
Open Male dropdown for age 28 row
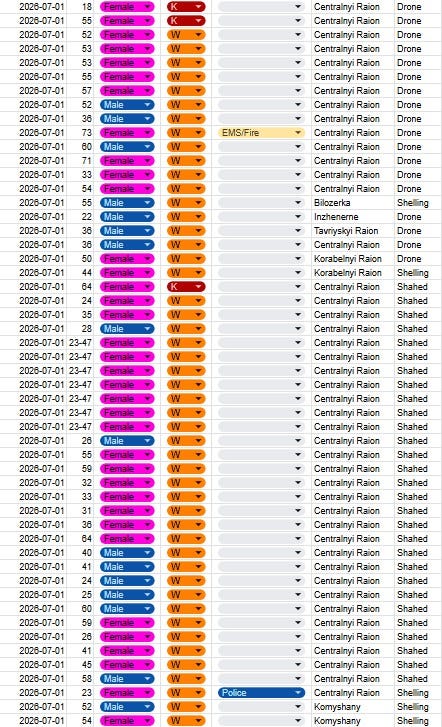[x=127, y=329]
